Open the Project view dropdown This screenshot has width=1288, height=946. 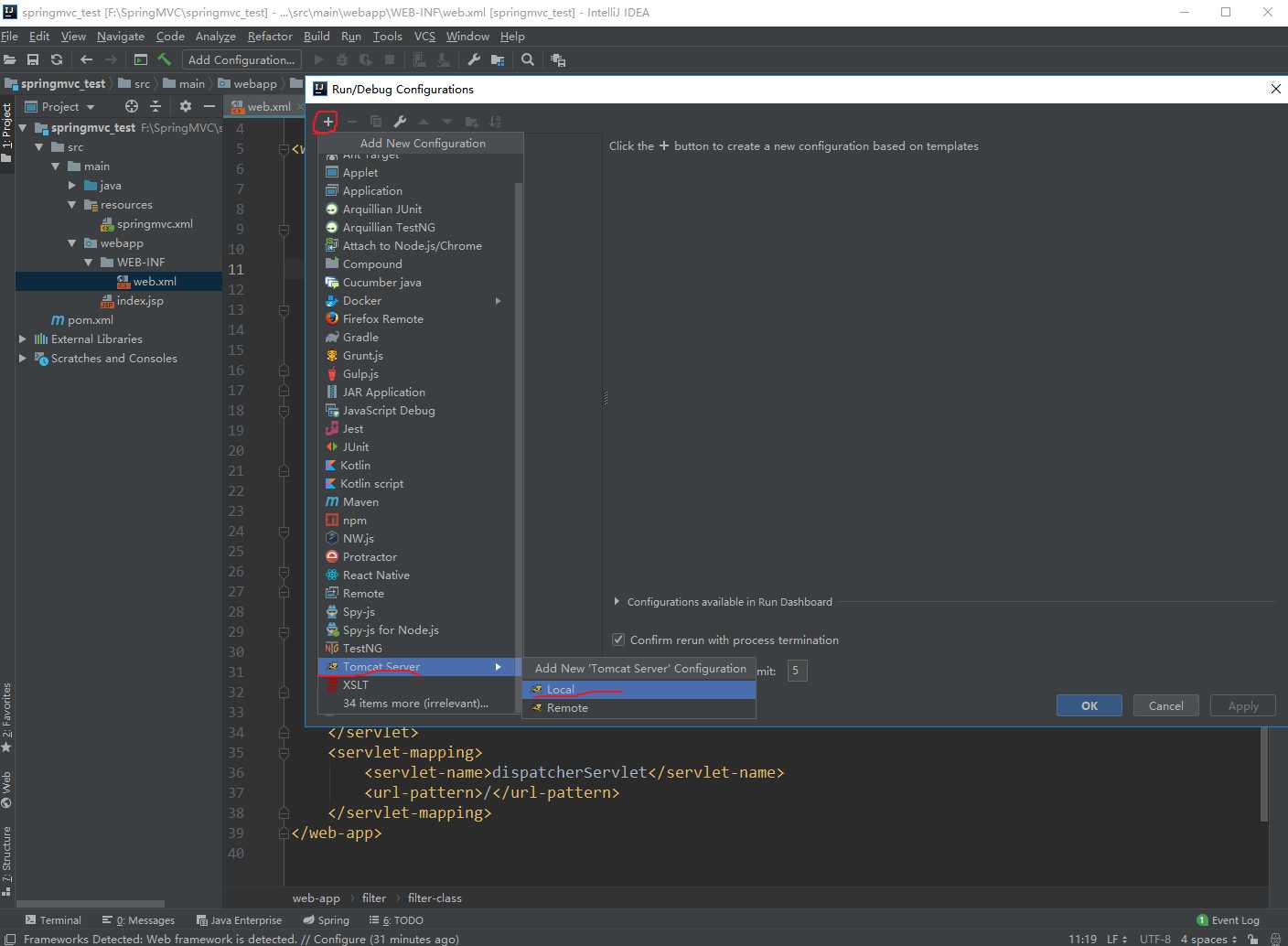(x=60, y=106)
